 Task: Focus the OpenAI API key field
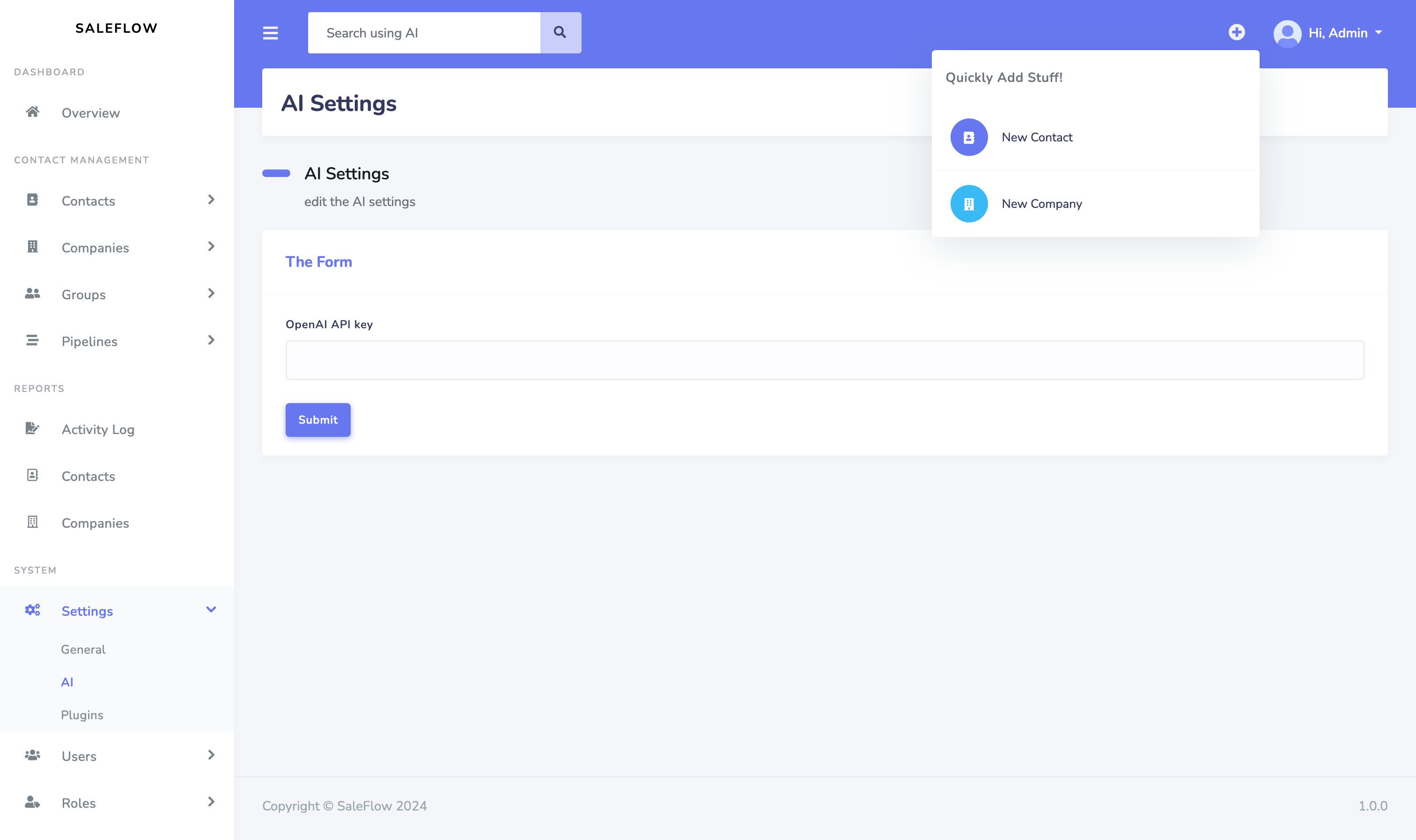(x=825, y=360)
